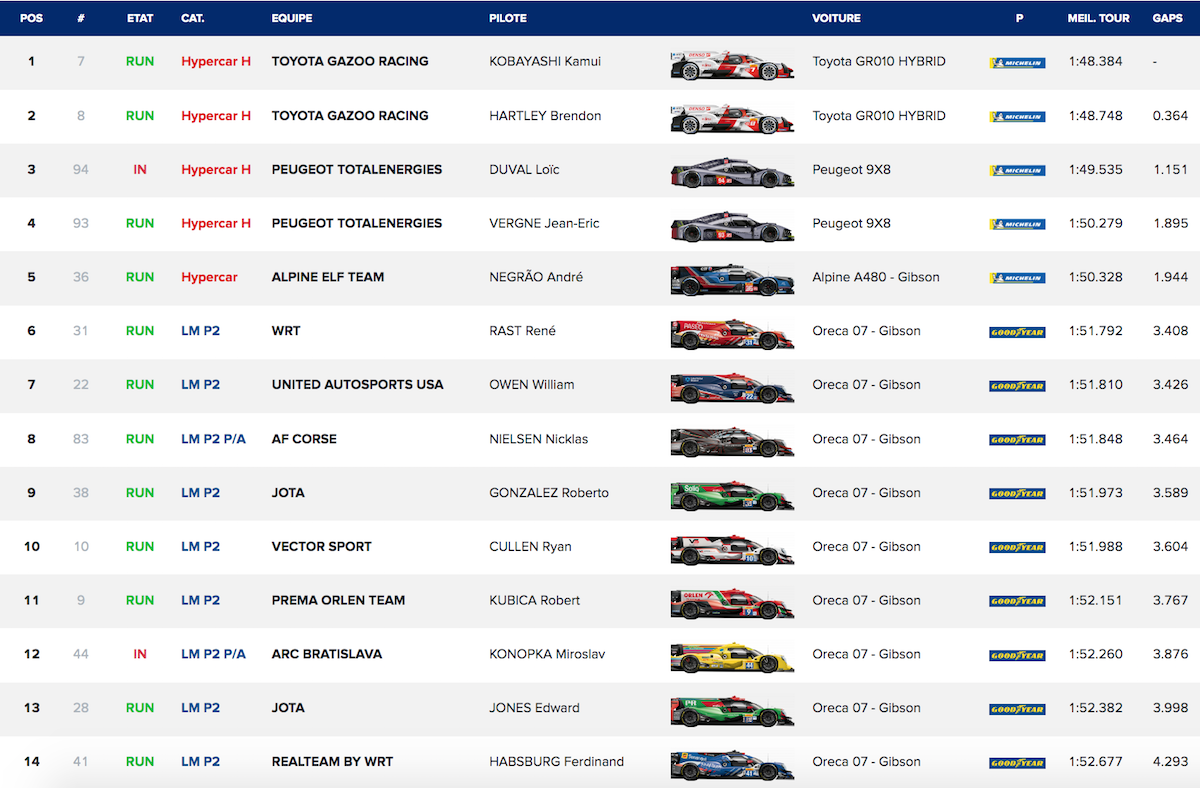Click the #7 Toyota GR010 car image
1200x788 pixels.
tap(732, 63)
